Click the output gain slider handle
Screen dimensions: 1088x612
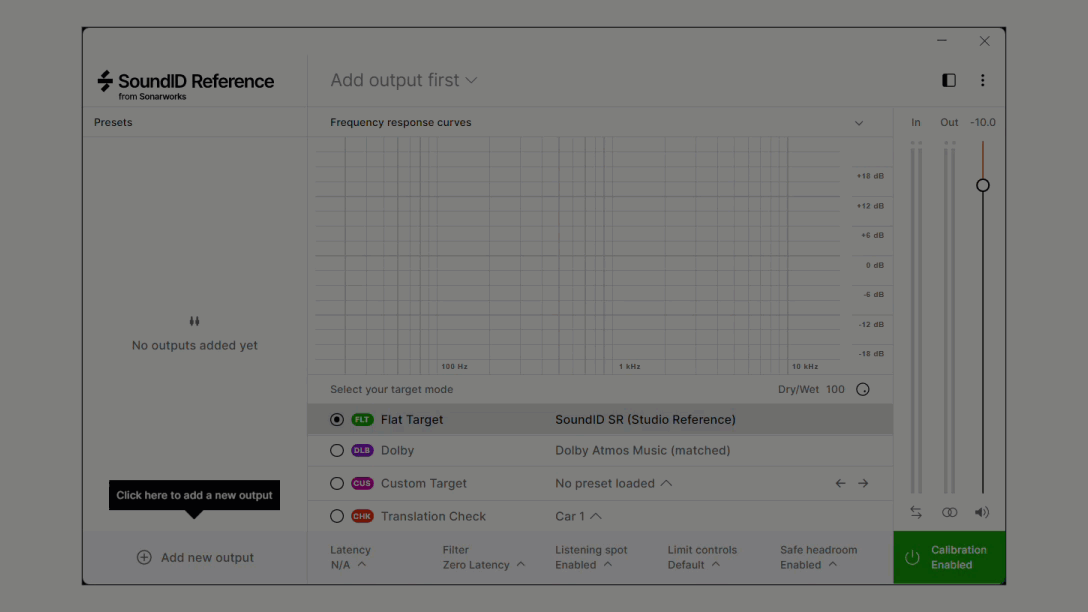pos(983,185)
